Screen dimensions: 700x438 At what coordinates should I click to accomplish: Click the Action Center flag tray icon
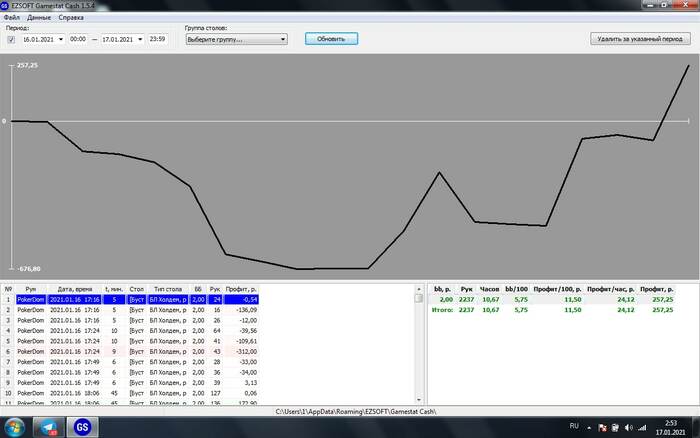602,428
